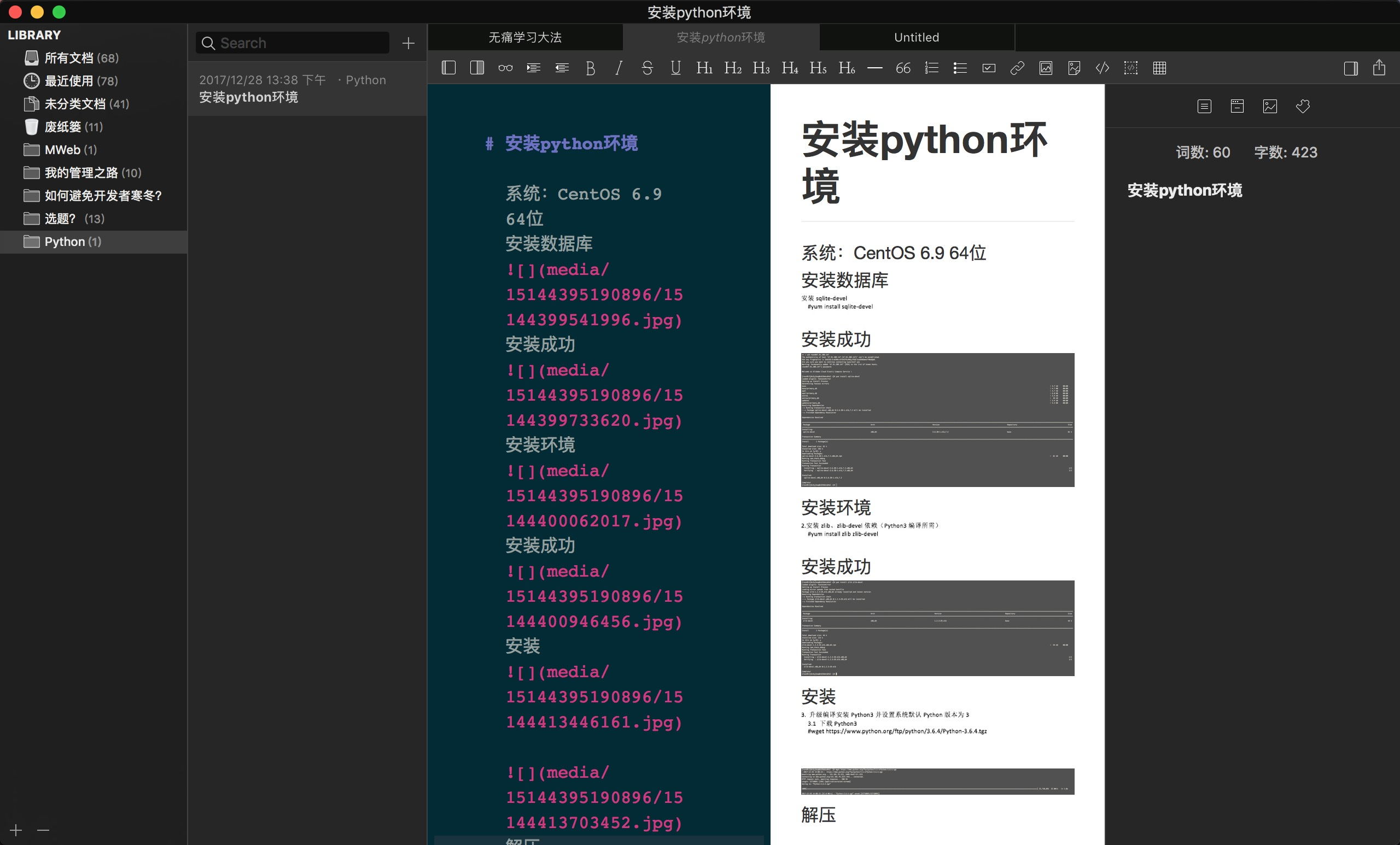This screenshot has width=1400, height=845.
Task: Insert a hyperlink with link icon
Action: 1017,68
